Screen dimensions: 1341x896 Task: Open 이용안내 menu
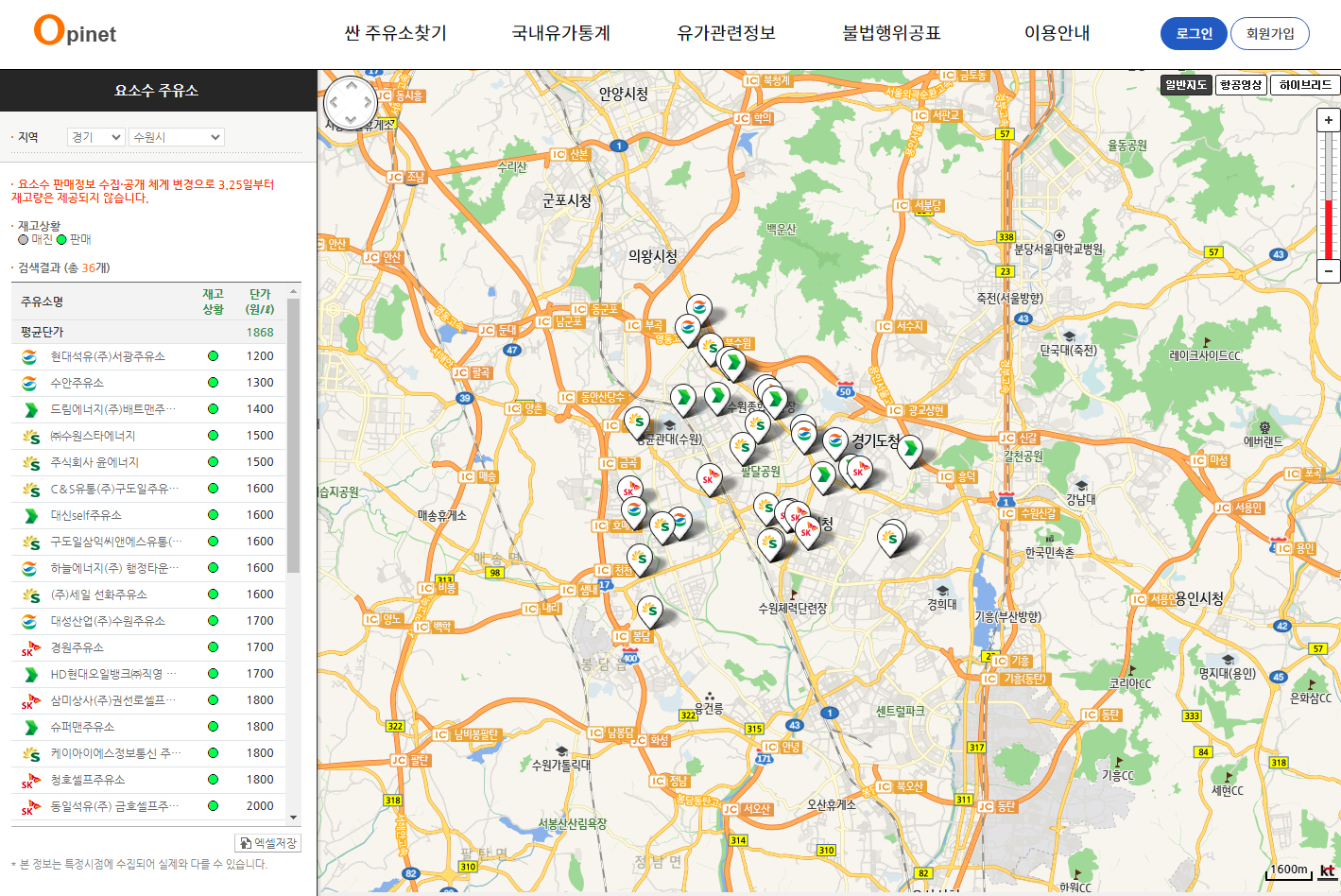point(1057,33)
